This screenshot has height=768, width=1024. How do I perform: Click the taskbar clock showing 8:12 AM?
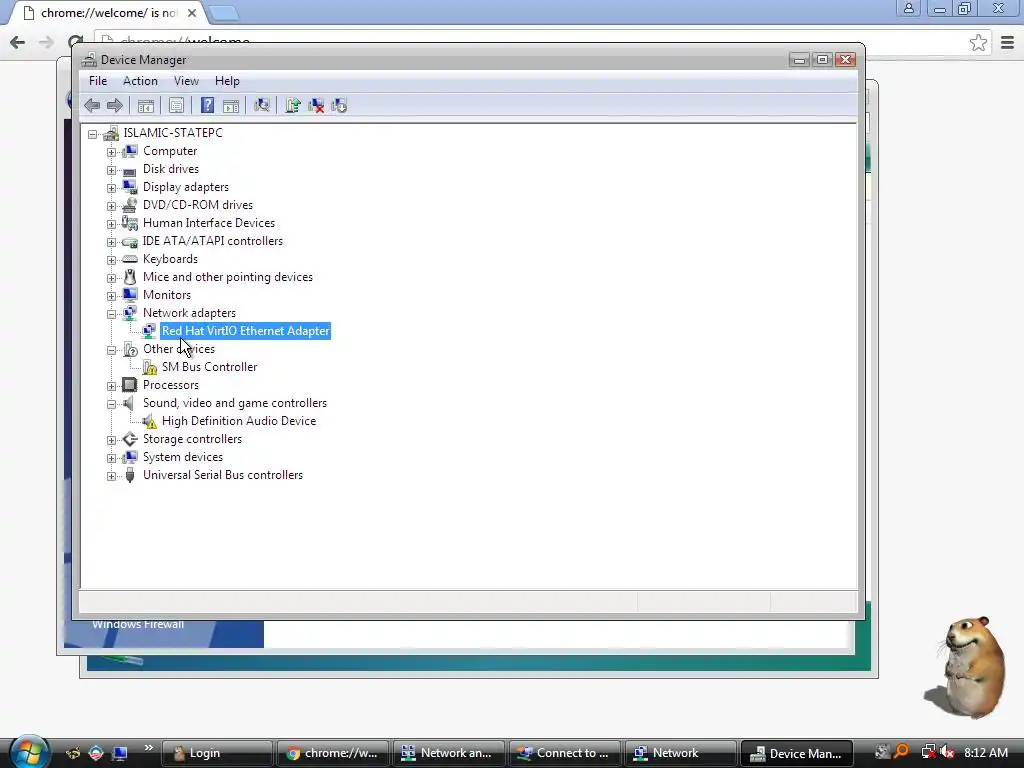pos(986,752)
